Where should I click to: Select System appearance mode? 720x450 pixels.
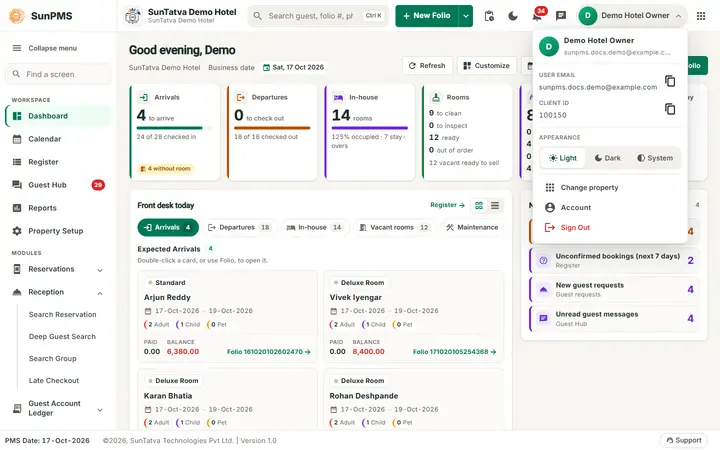[x=655, y=158]
